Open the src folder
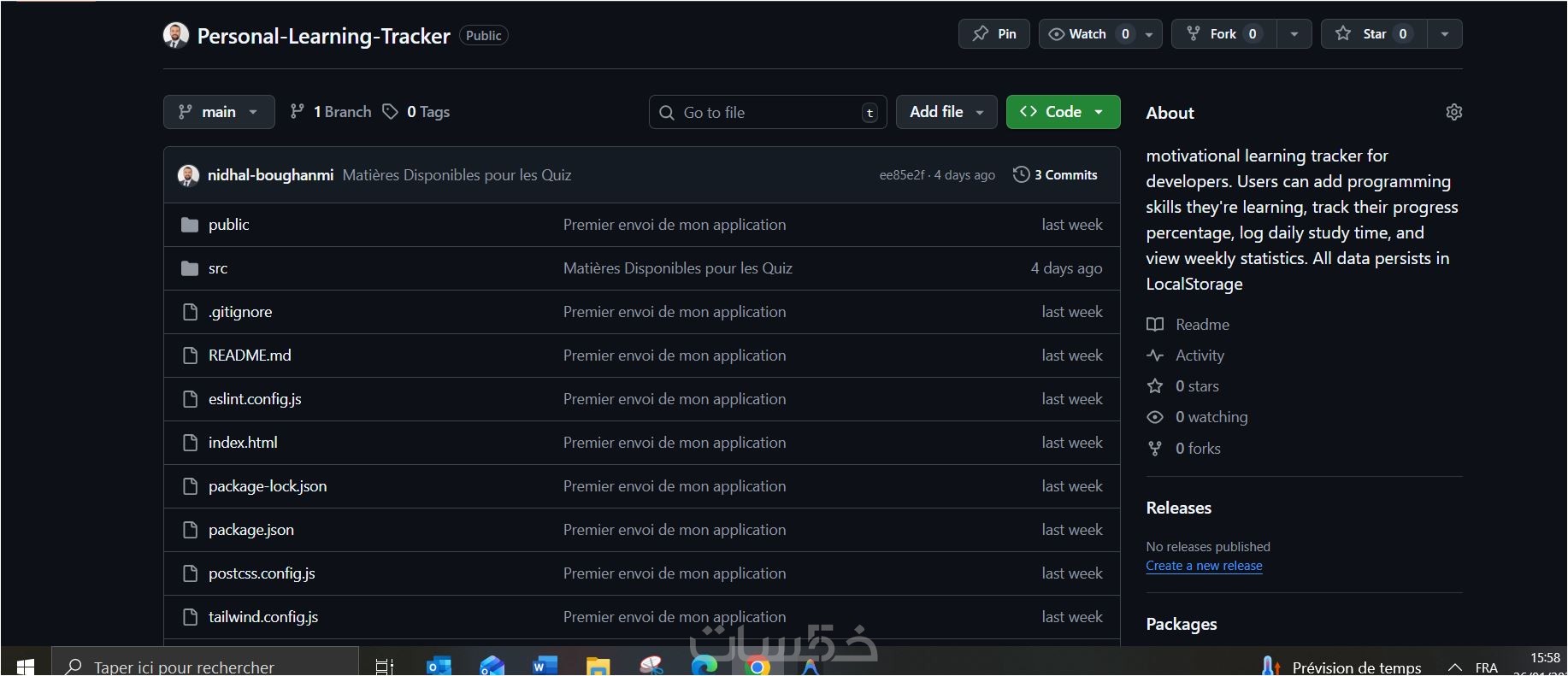The image size is (1568, 676). [218, 268]
